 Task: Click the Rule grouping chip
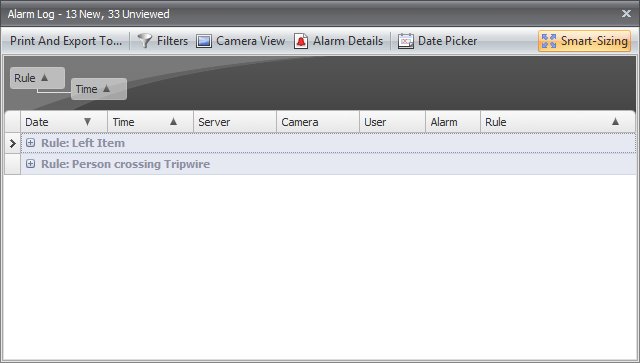tap(37, 78)
